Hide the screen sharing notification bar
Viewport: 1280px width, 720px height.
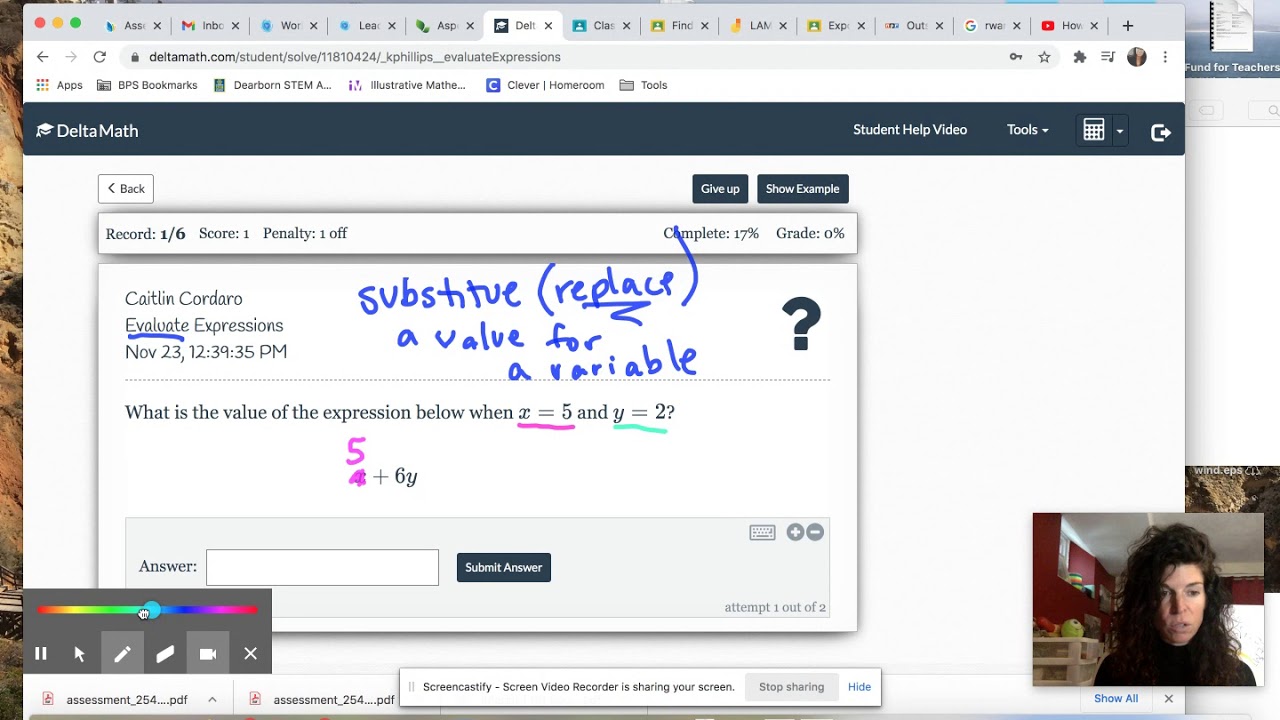[859, 687]
